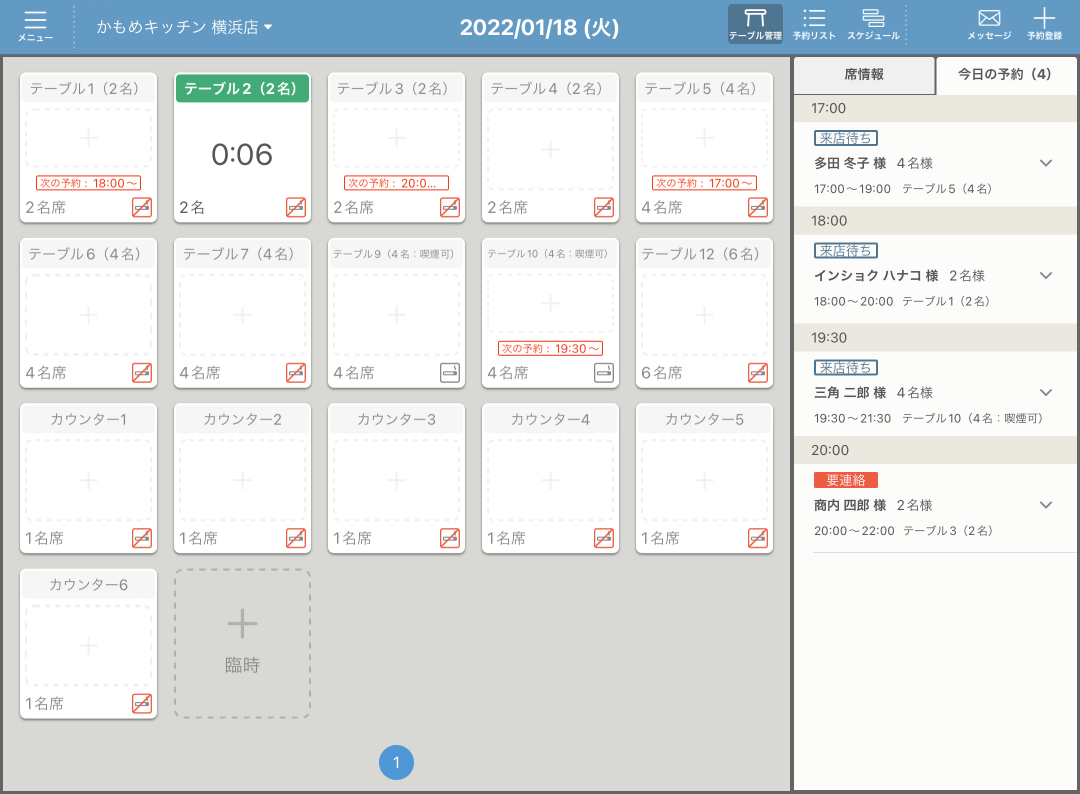
Task: Select the empty カウンター3 seat
Action: pyautogui.click(x=396, y=480)
